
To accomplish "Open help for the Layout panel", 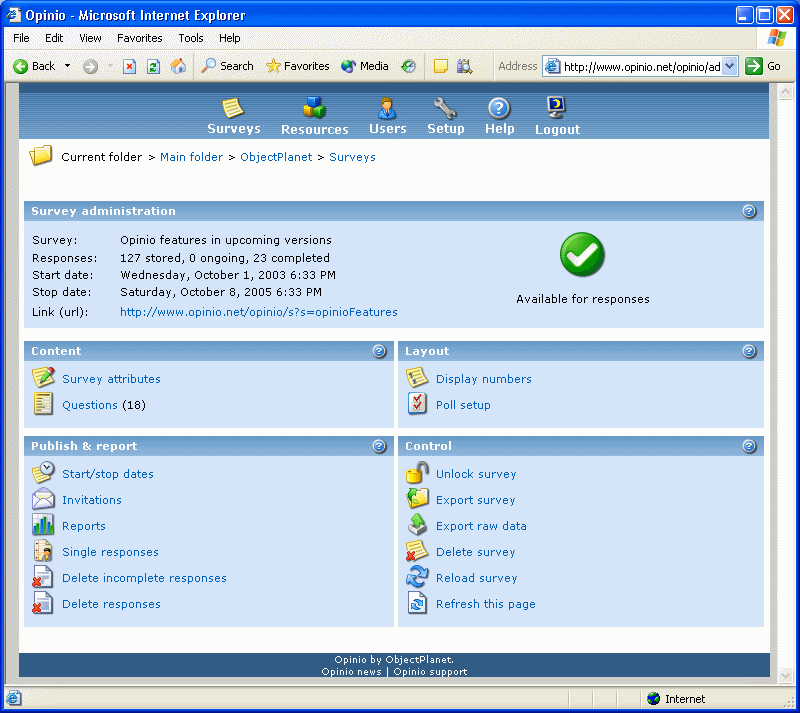I will (x=748, y=351).
